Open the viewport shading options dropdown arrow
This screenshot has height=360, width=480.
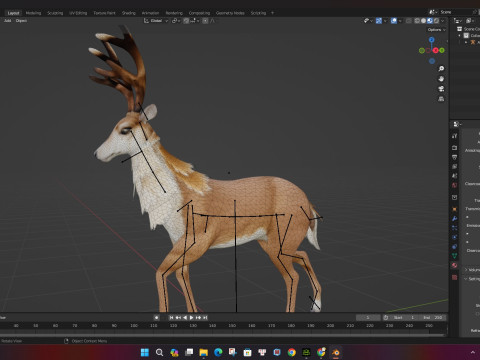click(443, 21)
